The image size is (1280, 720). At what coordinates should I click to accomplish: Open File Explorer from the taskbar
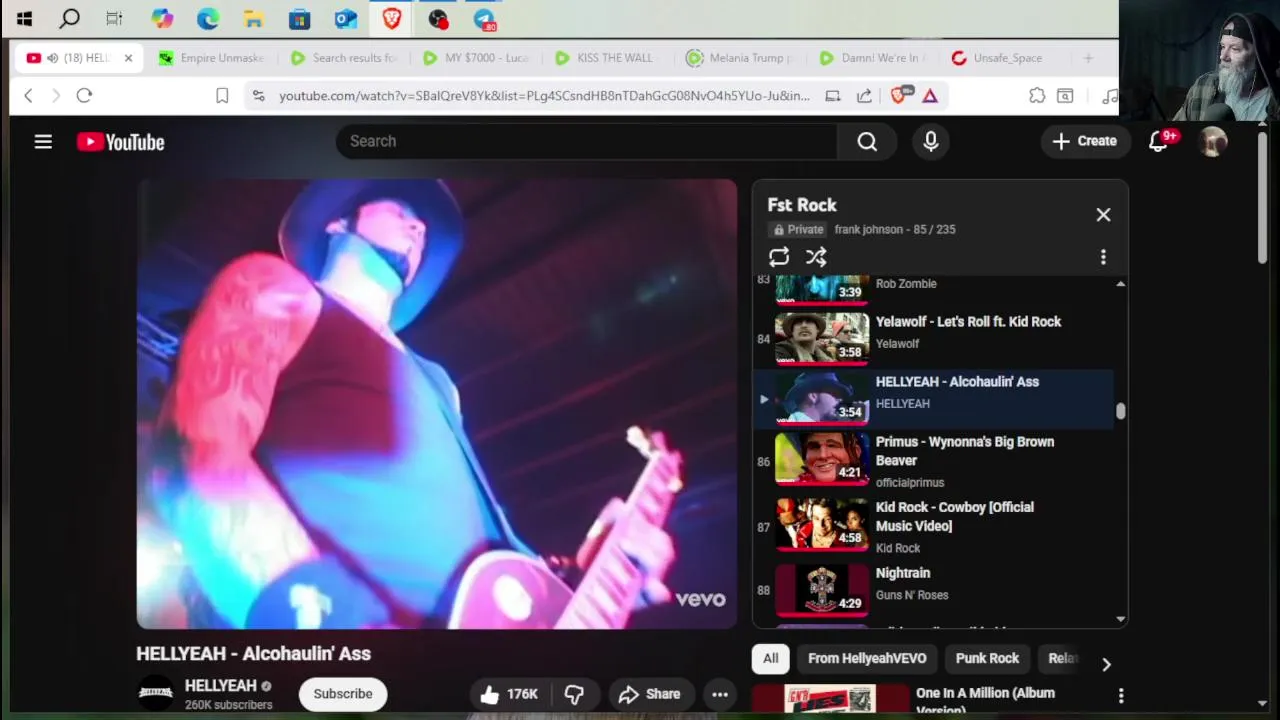tap(254, 18)
